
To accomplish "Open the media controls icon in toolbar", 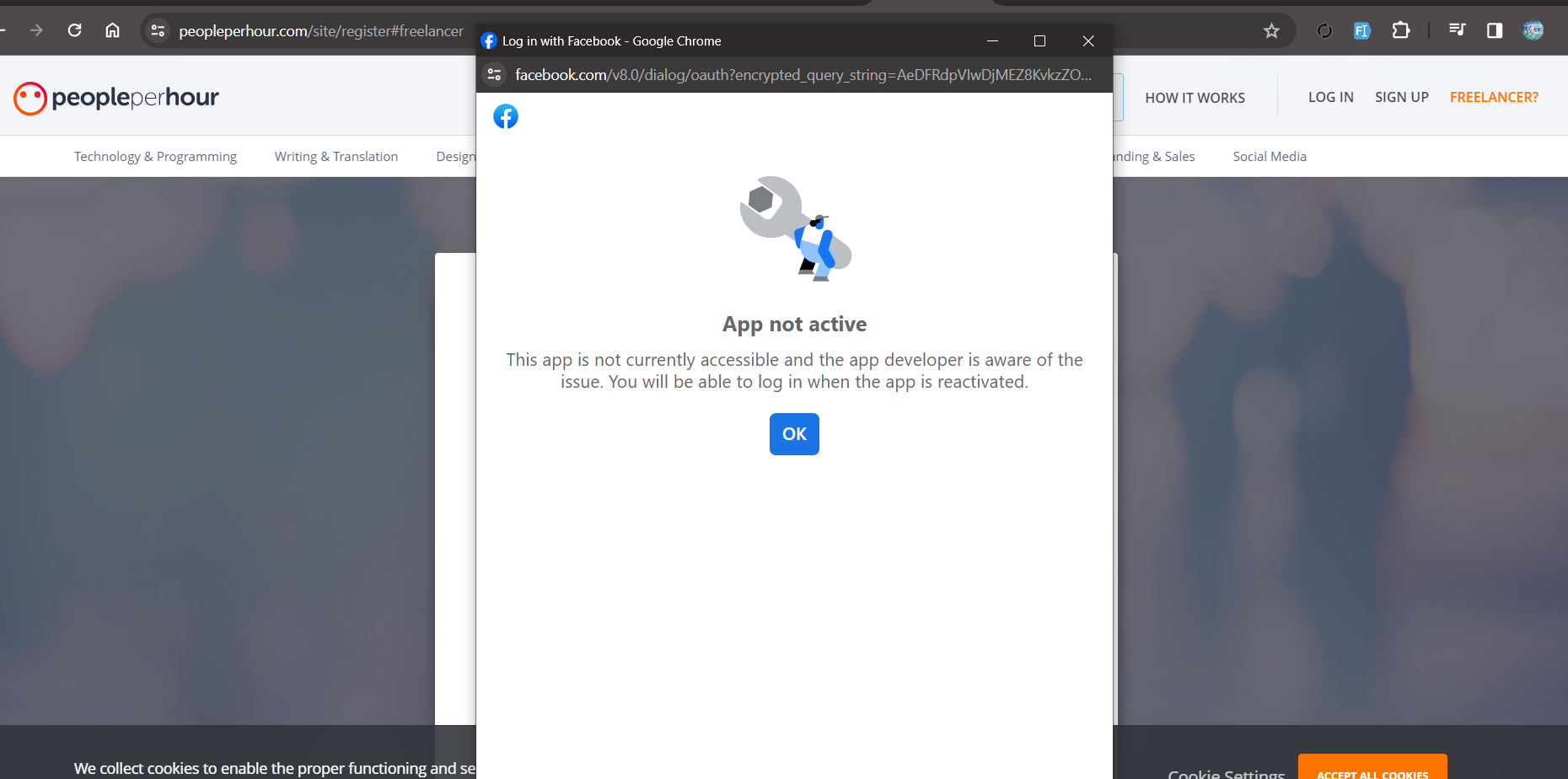I will coord(1457,31).
